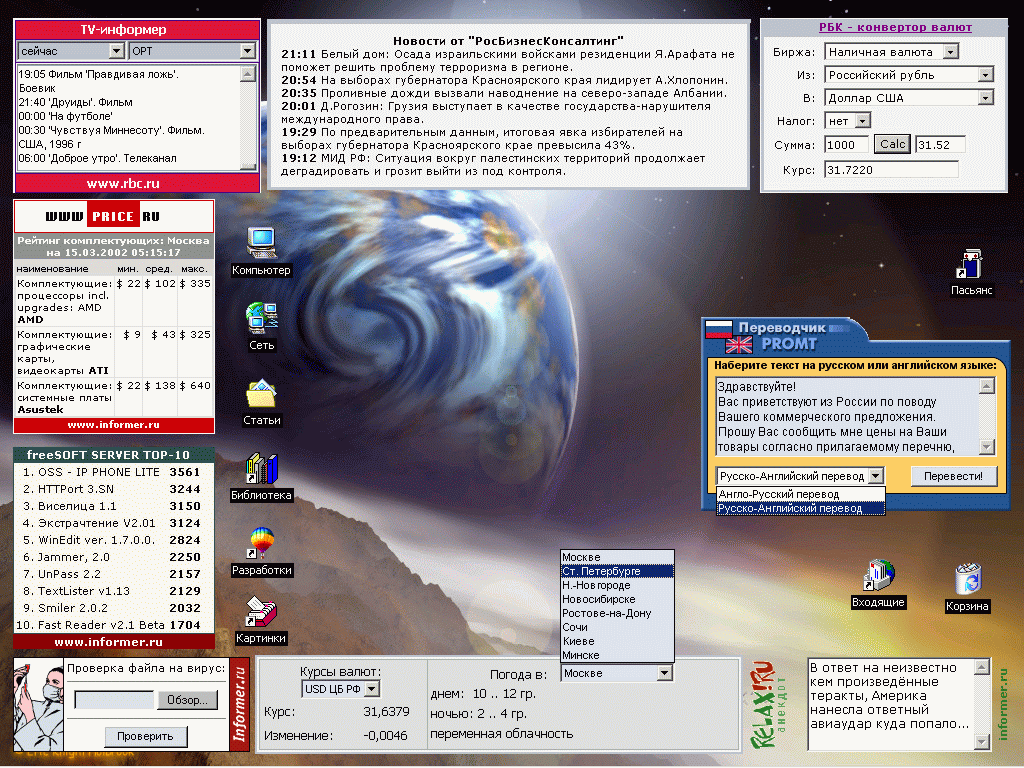Screen dimensions: 1024x768
Task: Choose Ростове-на-Дону in city list
Action: point(617,613)
